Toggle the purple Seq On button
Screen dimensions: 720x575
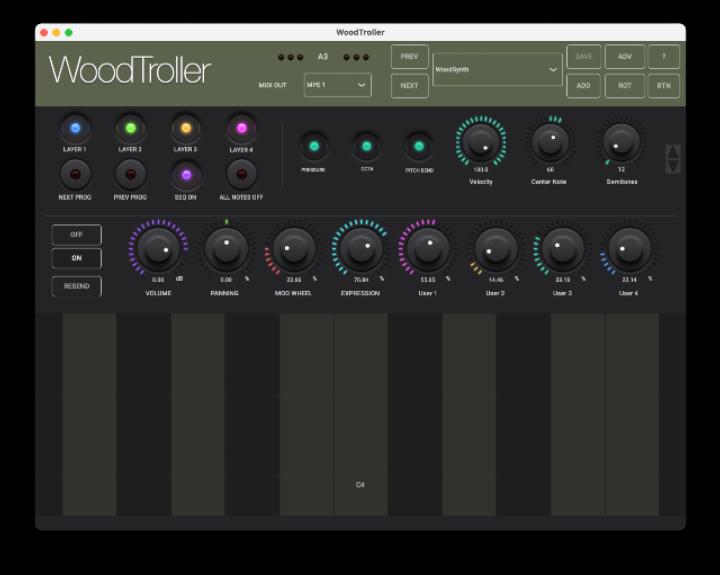pyautogui.click(x=185, y=175)
